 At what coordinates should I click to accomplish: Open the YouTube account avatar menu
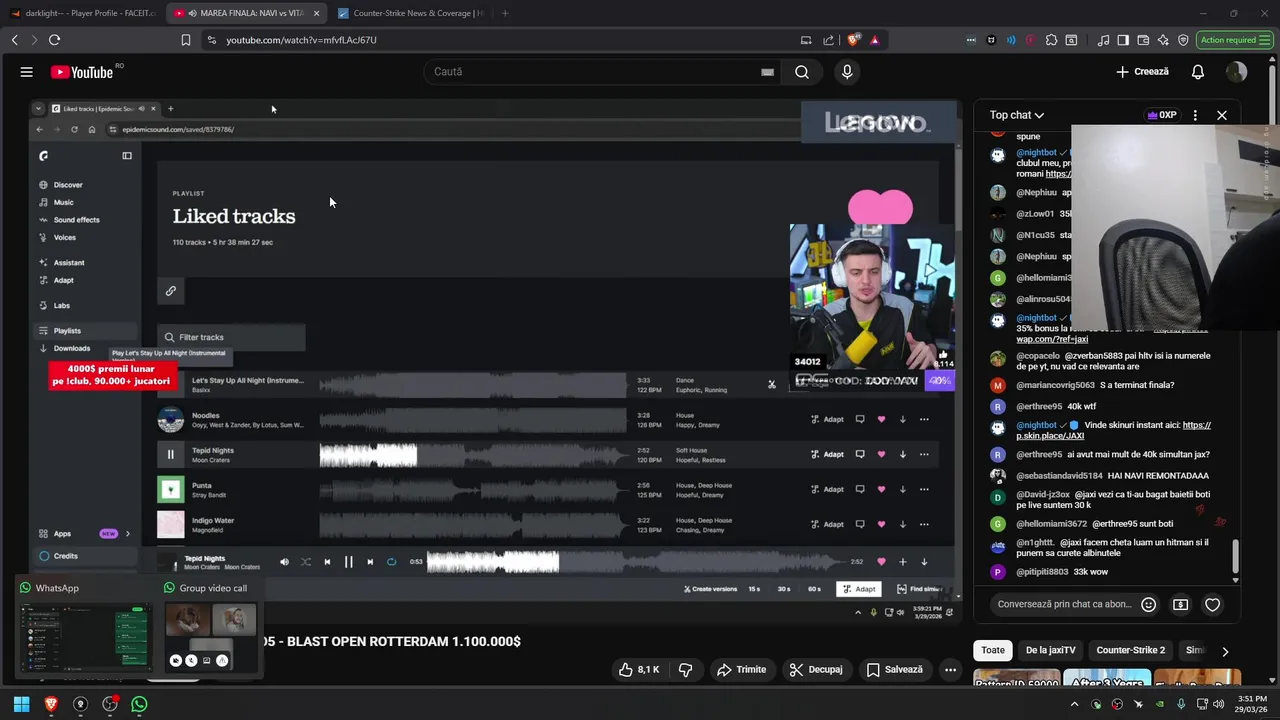tap(1237, 72)
